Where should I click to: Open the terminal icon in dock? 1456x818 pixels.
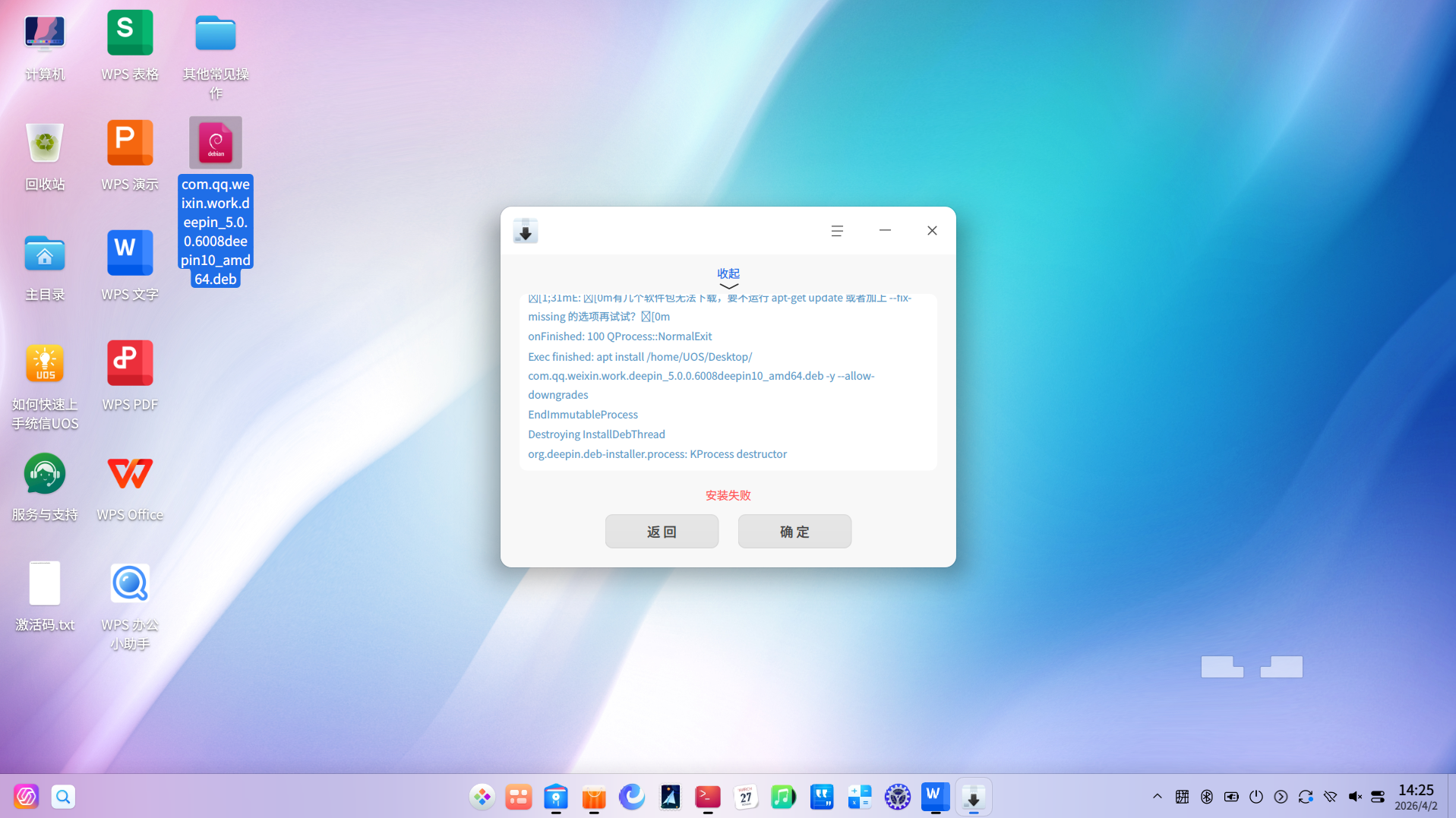pos(708,796)
